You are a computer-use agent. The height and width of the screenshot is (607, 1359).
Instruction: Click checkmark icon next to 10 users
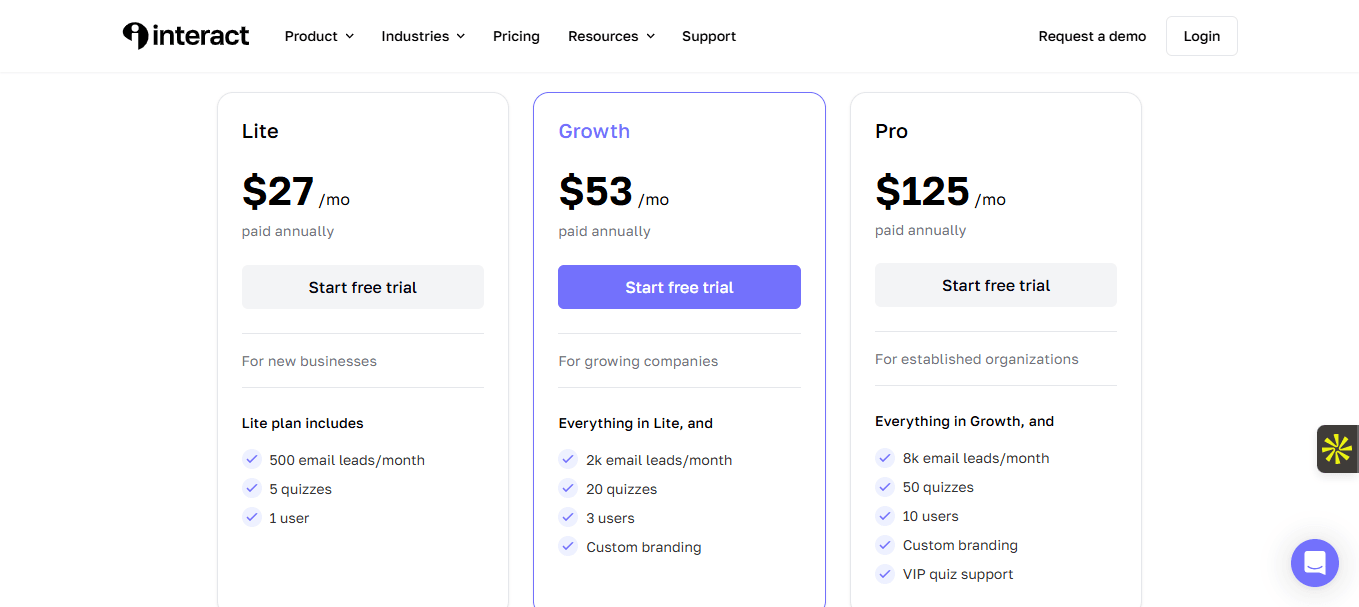point(885,516)
